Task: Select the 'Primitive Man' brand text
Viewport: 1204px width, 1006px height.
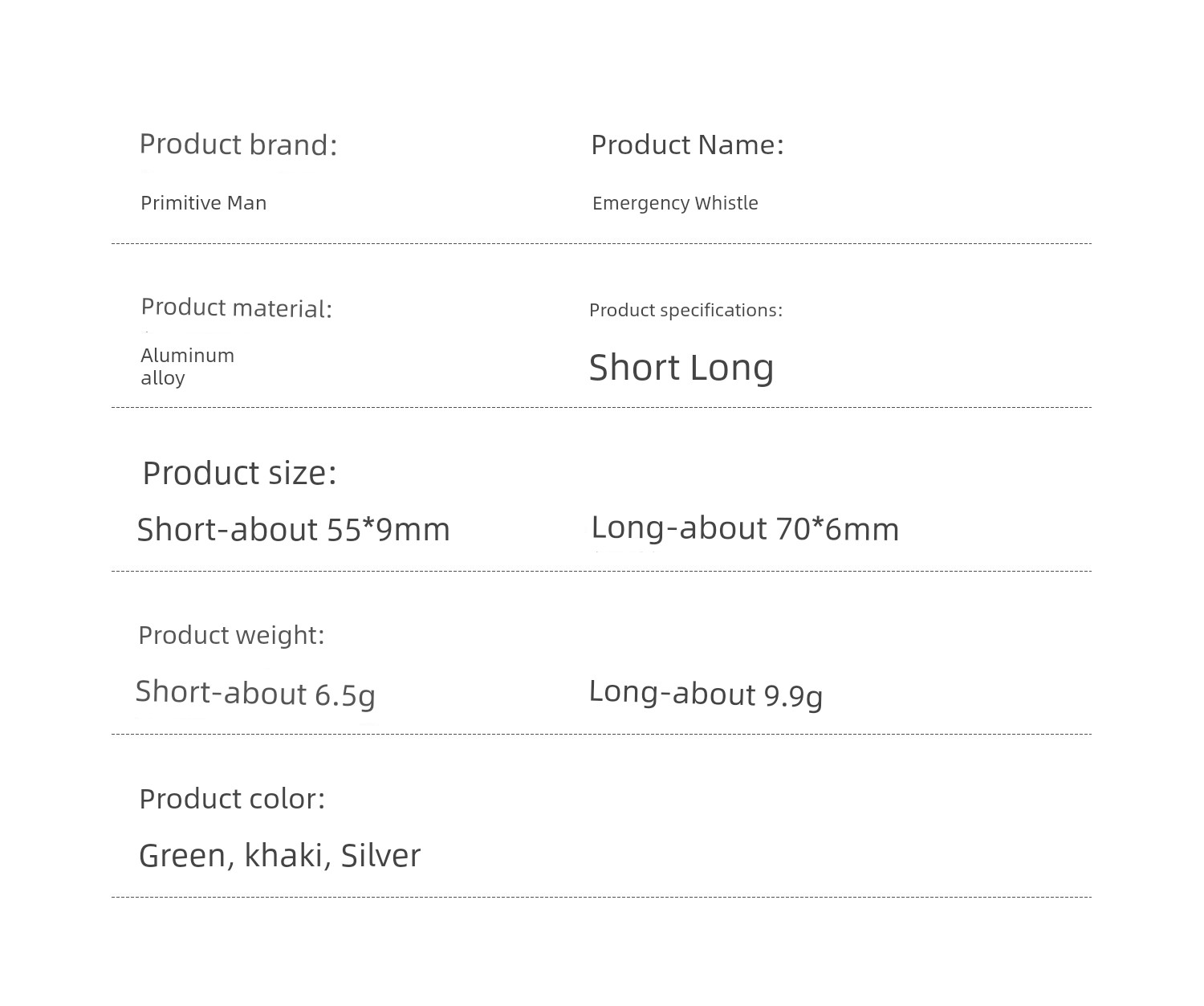Action: 203,202
